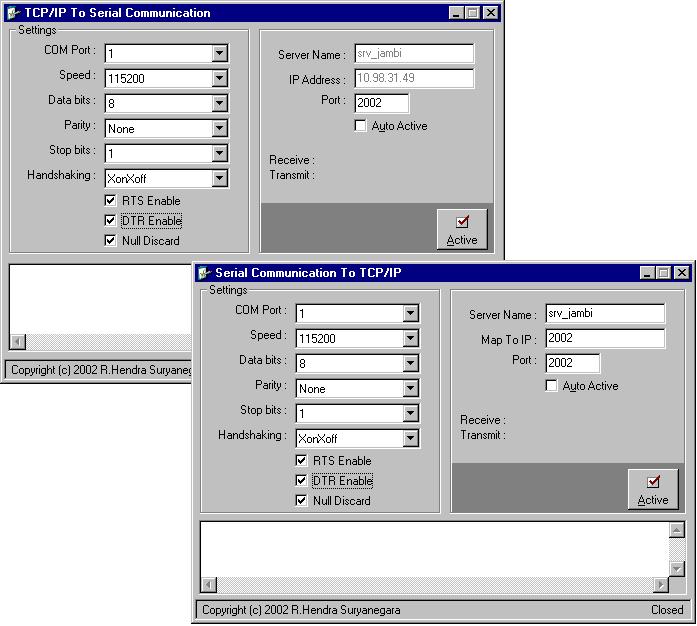Maximize the TCP/IP To Serial Communication window
The height and width of the screenshot is (626, 697).
[x=472, y=13]
